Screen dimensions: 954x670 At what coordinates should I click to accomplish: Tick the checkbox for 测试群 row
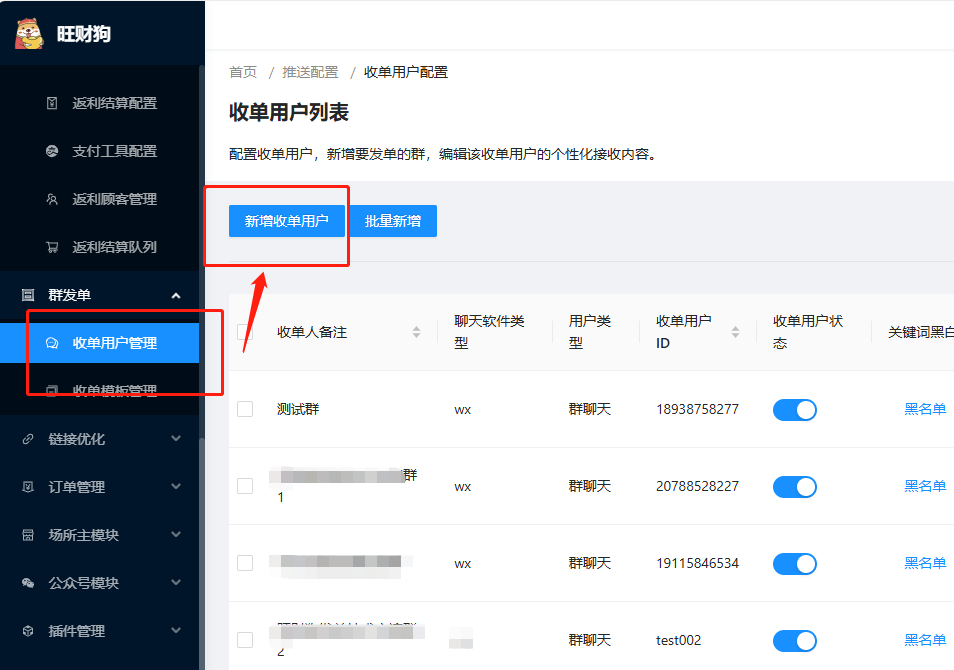tap(245, 409)
